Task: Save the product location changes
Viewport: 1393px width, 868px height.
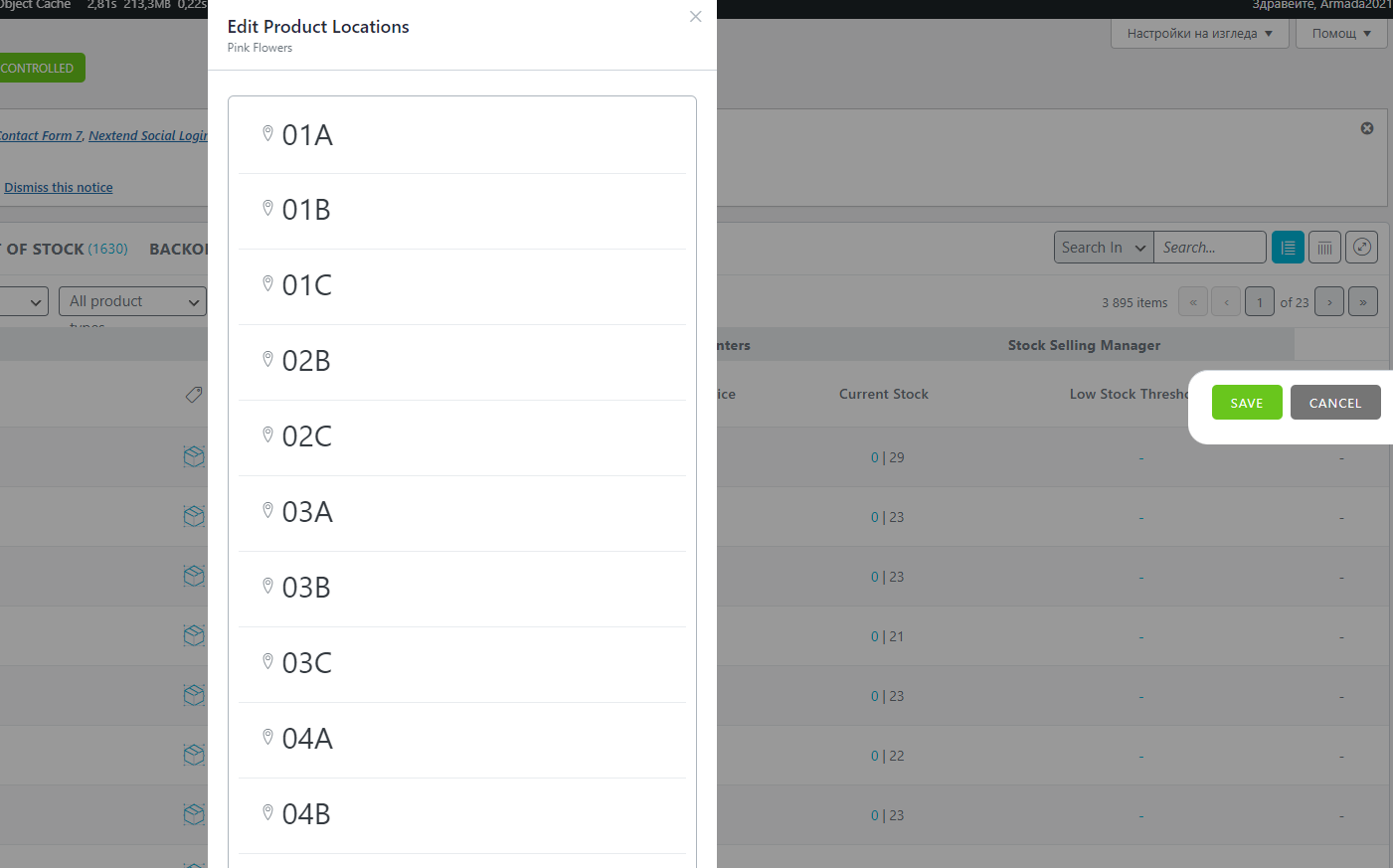Action: [x=1247, y=403]
